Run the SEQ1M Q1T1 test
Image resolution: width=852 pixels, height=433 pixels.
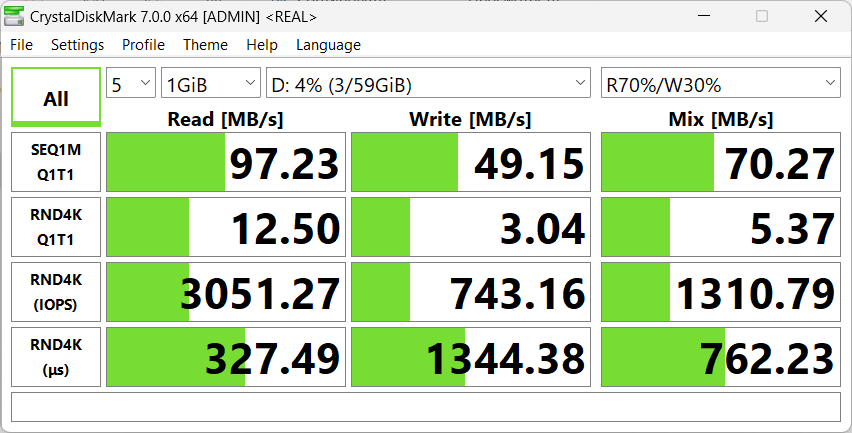click(x=56, y=162)
